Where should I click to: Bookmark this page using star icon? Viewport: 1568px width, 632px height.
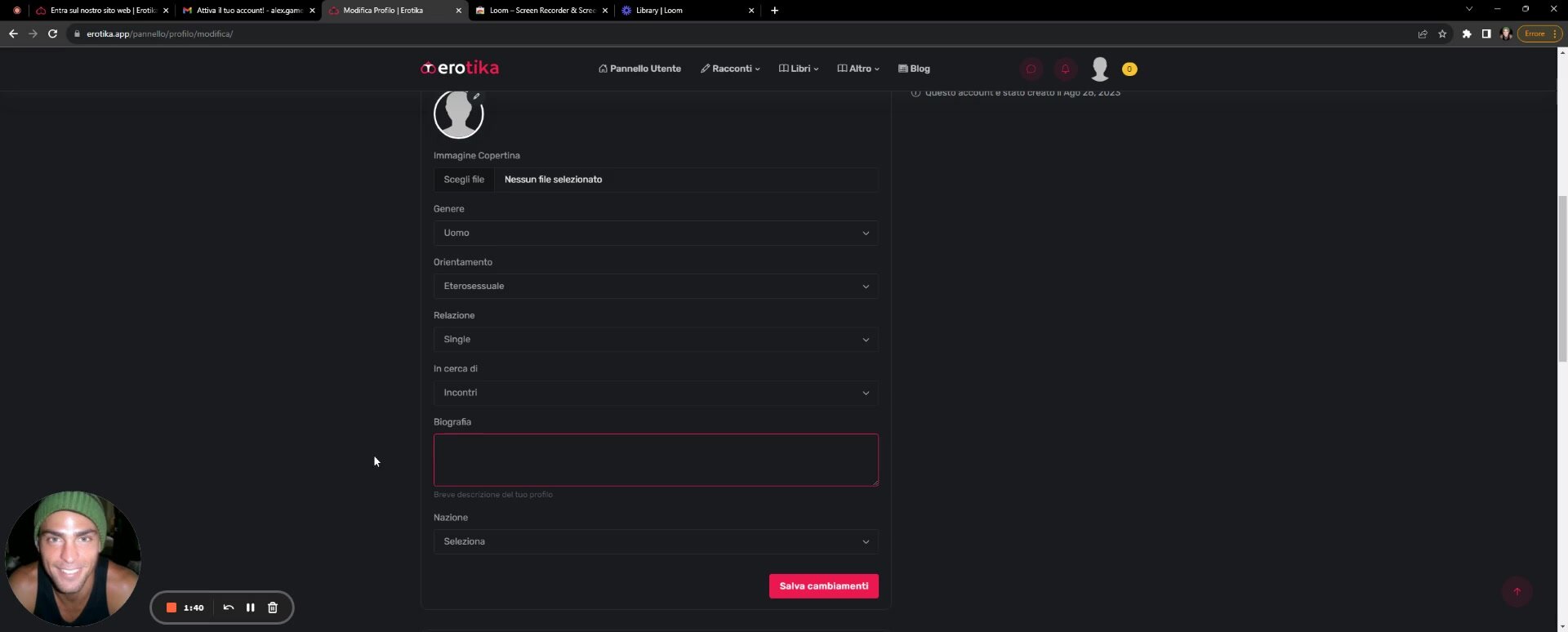pos(1442,33)
